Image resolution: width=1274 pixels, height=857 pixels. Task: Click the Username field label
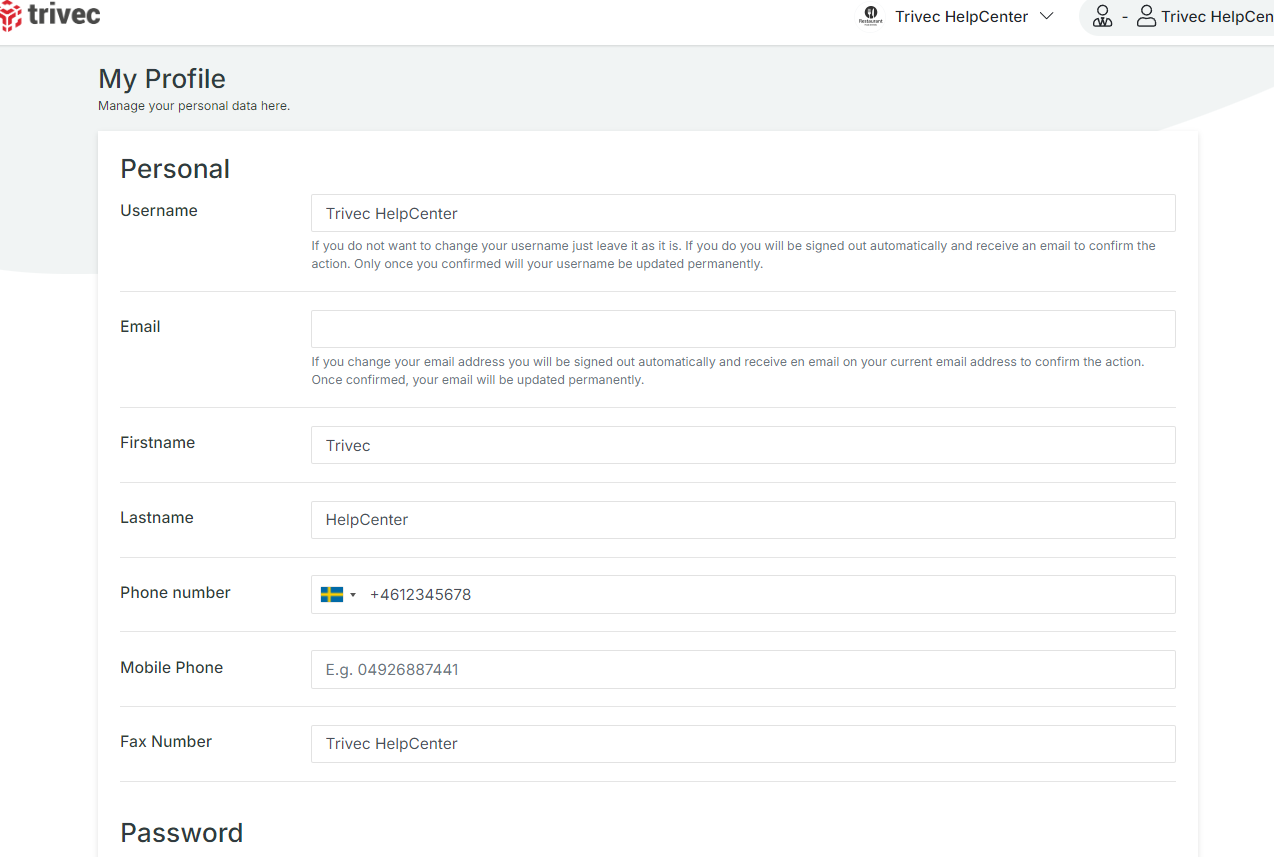tap(159, 211)
